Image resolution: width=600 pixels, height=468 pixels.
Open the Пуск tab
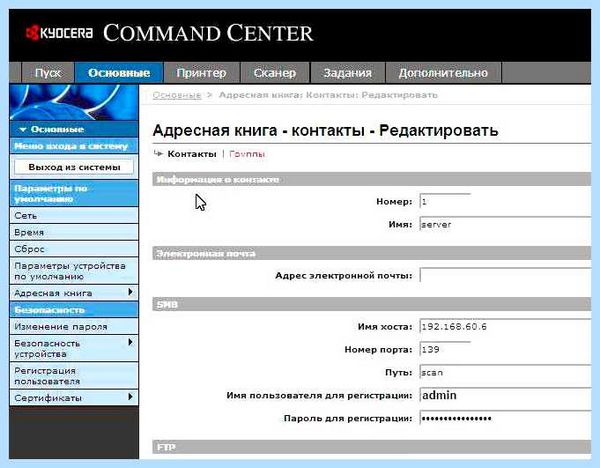48,73
